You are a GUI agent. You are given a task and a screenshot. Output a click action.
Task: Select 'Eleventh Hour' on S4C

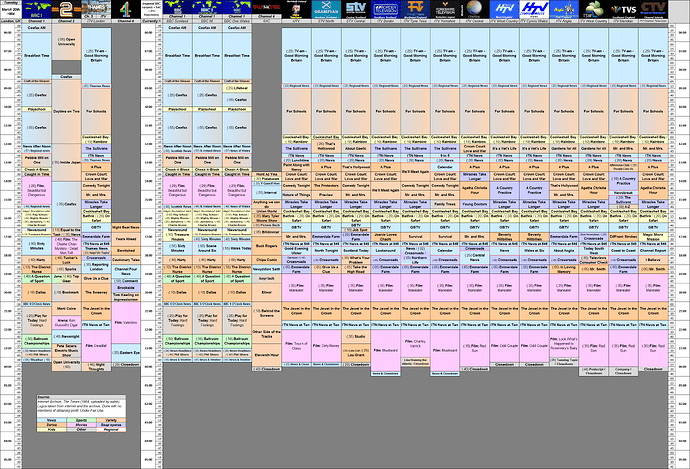(x=266, y=355)
